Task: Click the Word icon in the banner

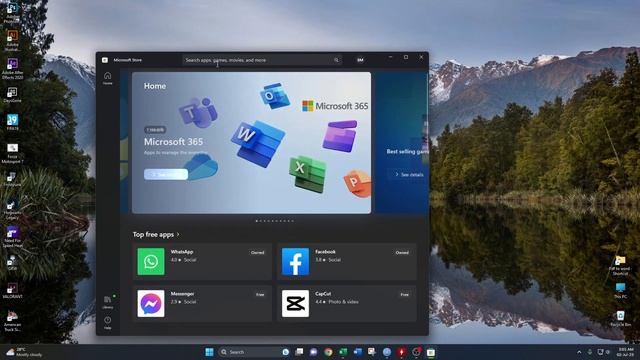Action: click(258, 143)
